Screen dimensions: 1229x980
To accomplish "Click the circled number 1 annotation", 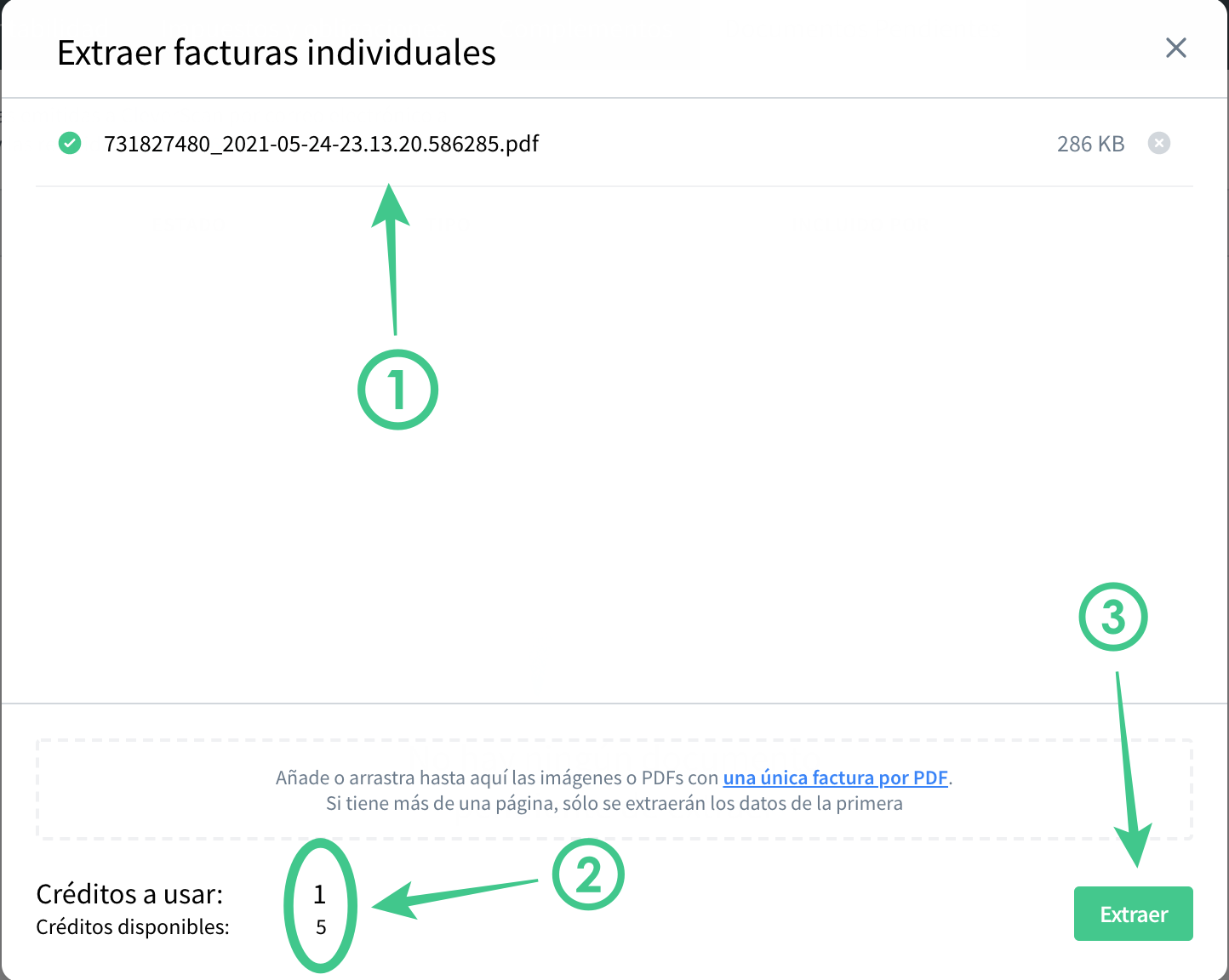I will click(397, 390).
